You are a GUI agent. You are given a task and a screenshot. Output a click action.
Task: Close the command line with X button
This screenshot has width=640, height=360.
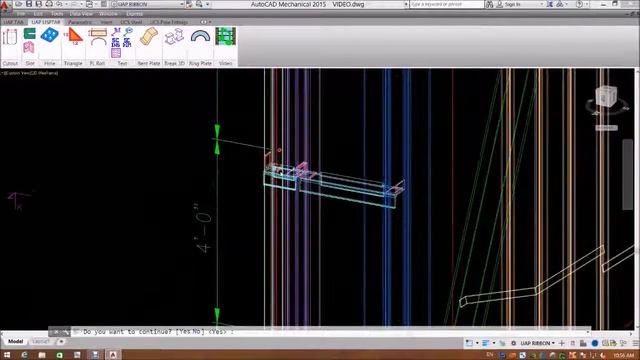(x=56, y=332)
